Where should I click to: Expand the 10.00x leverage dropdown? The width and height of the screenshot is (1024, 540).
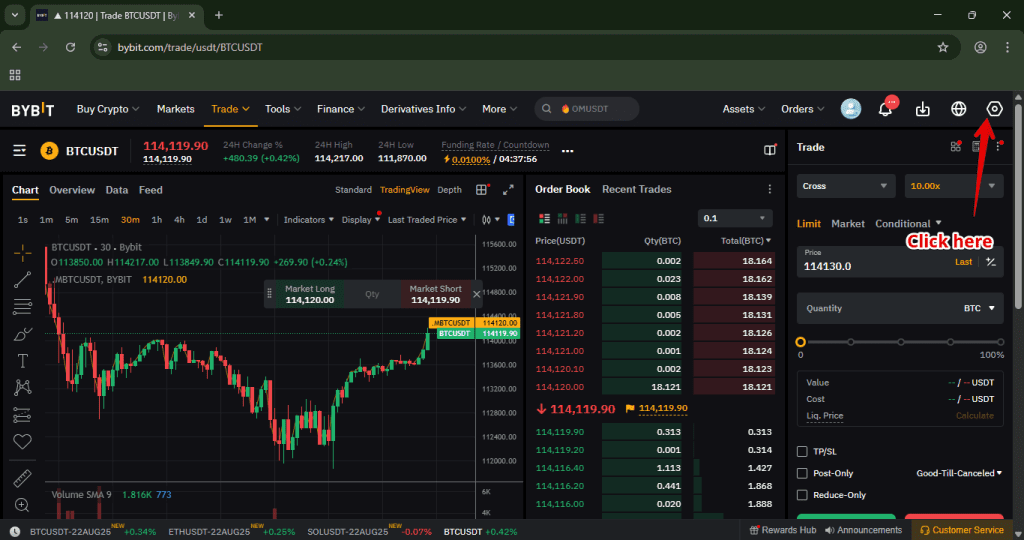953,186
